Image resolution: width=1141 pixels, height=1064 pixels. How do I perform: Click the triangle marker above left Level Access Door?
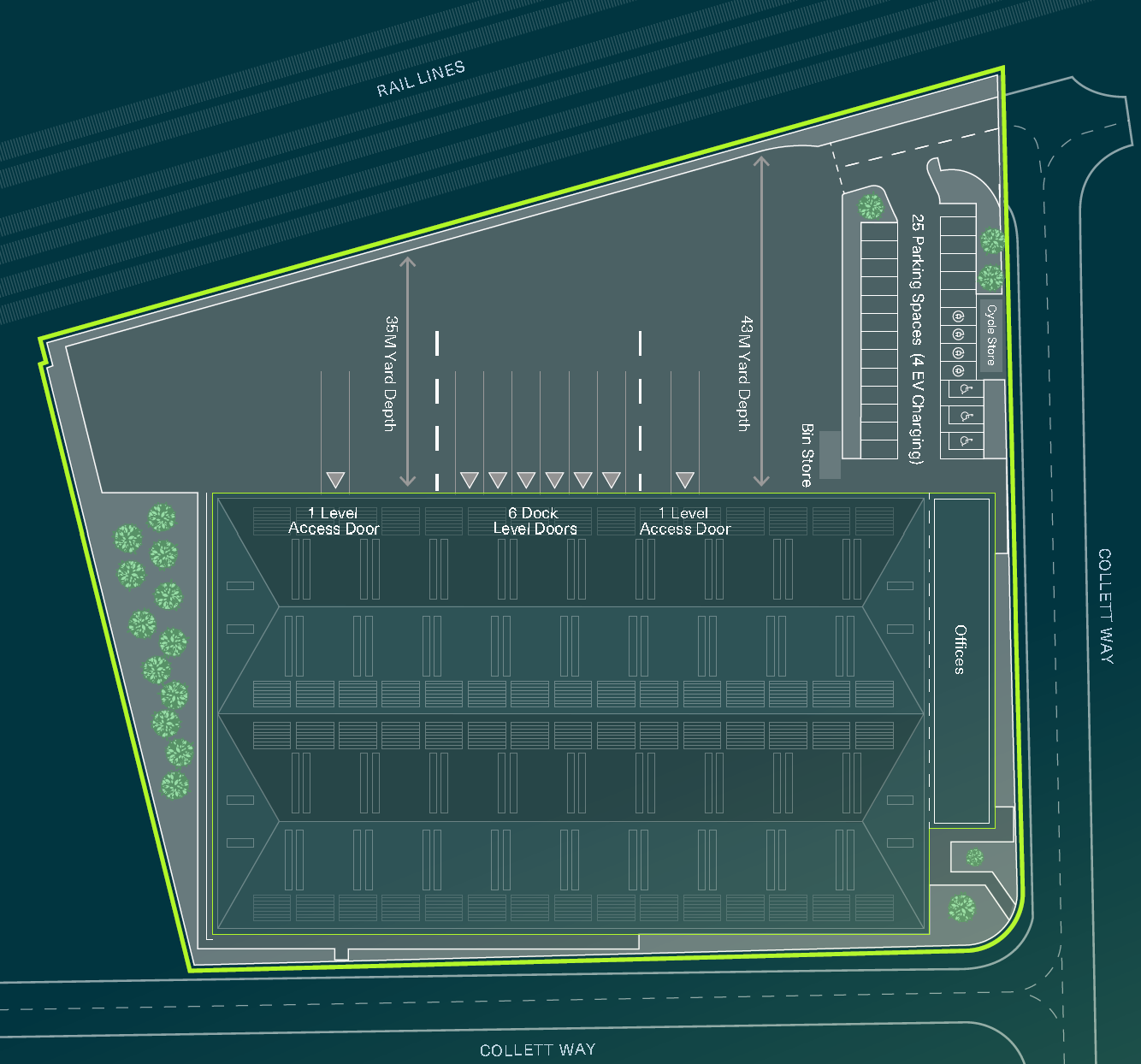[x=335, y=480]
